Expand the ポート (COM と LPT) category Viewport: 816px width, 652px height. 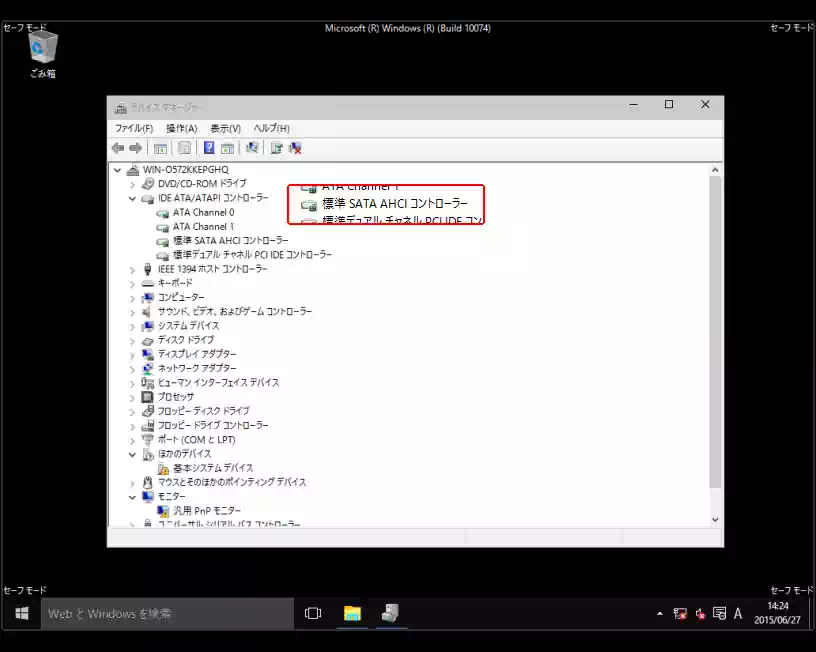[x=132, y=440]
